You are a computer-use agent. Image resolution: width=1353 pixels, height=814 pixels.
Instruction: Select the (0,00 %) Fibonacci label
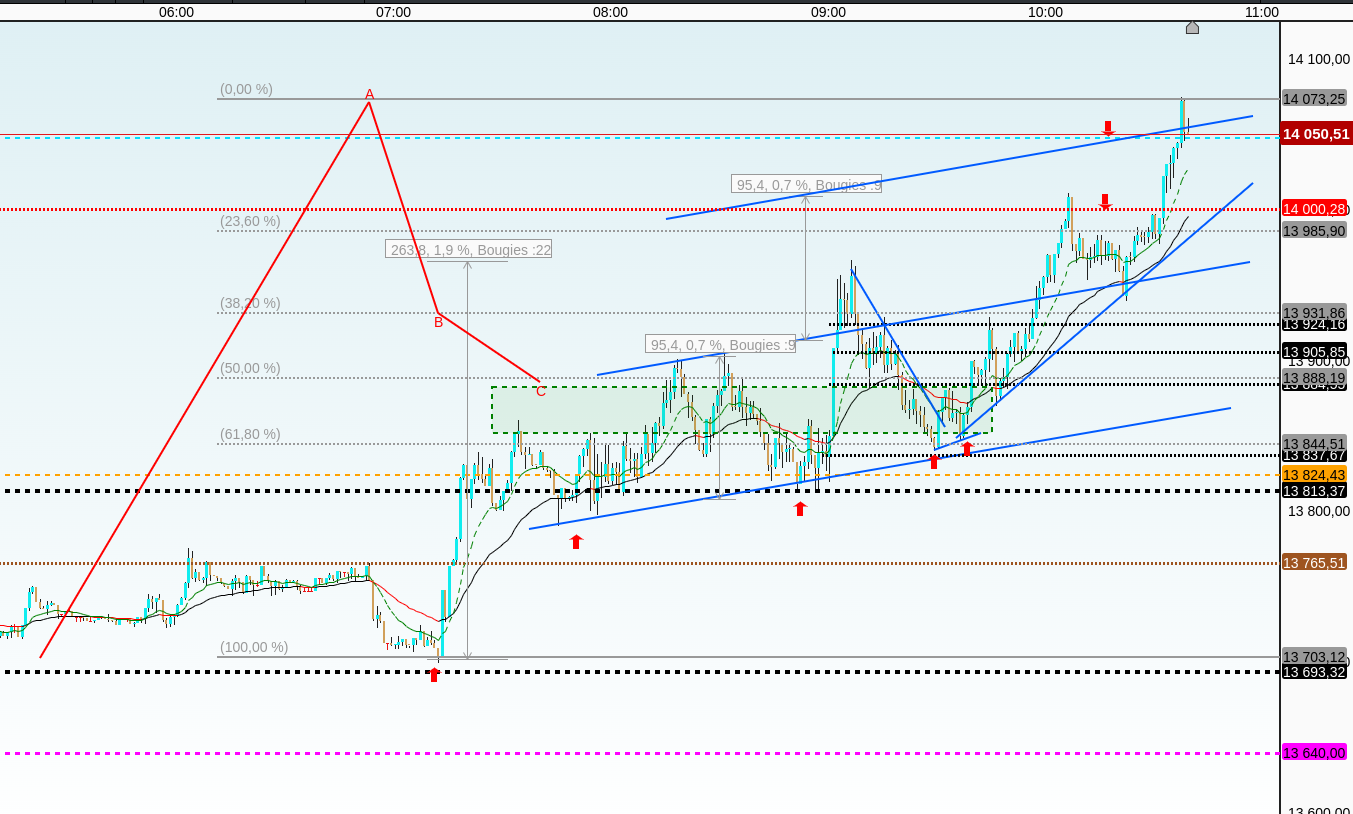coord(246,89)
